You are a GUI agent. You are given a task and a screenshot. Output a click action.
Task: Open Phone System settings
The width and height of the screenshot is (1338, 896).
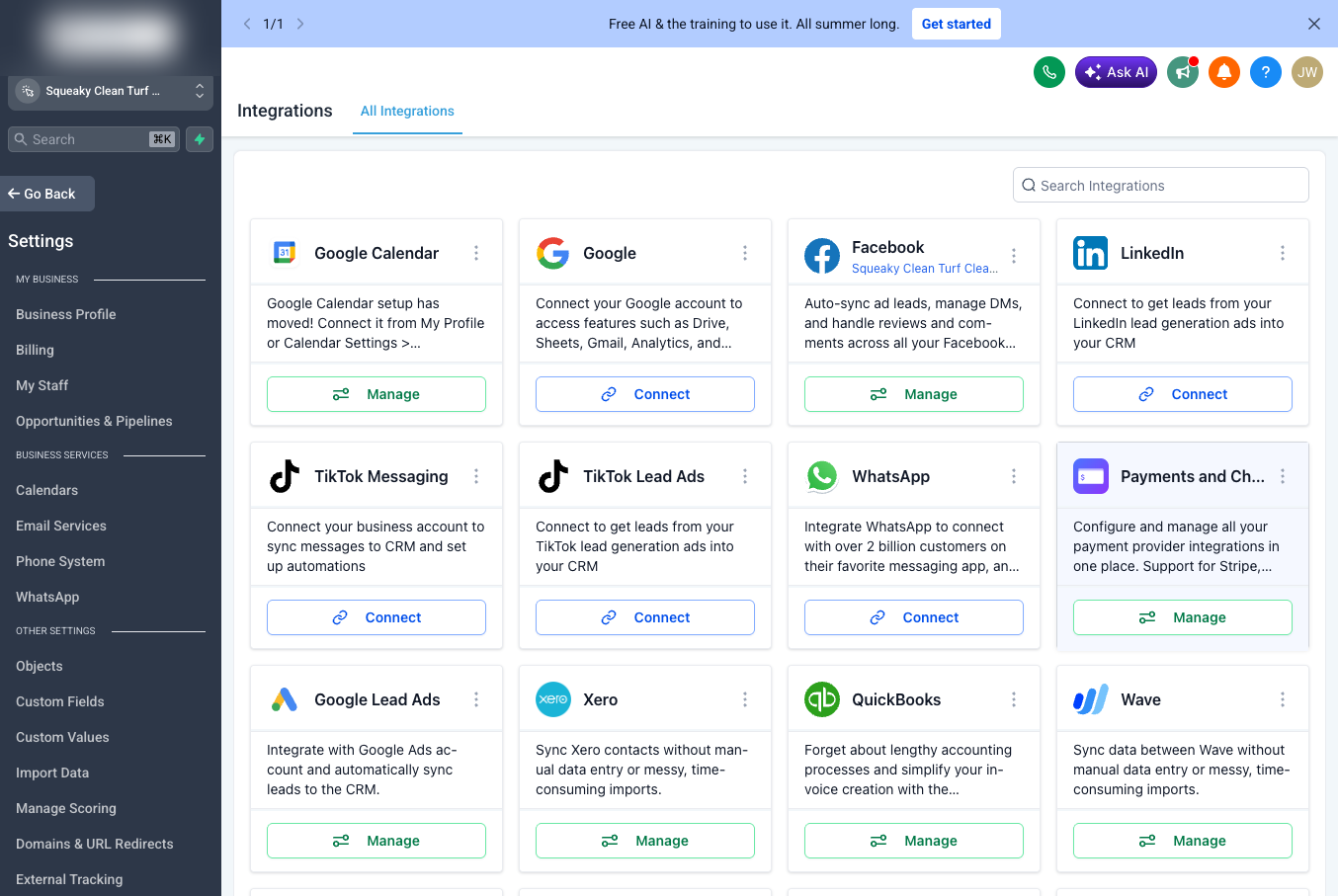(60, 561)
